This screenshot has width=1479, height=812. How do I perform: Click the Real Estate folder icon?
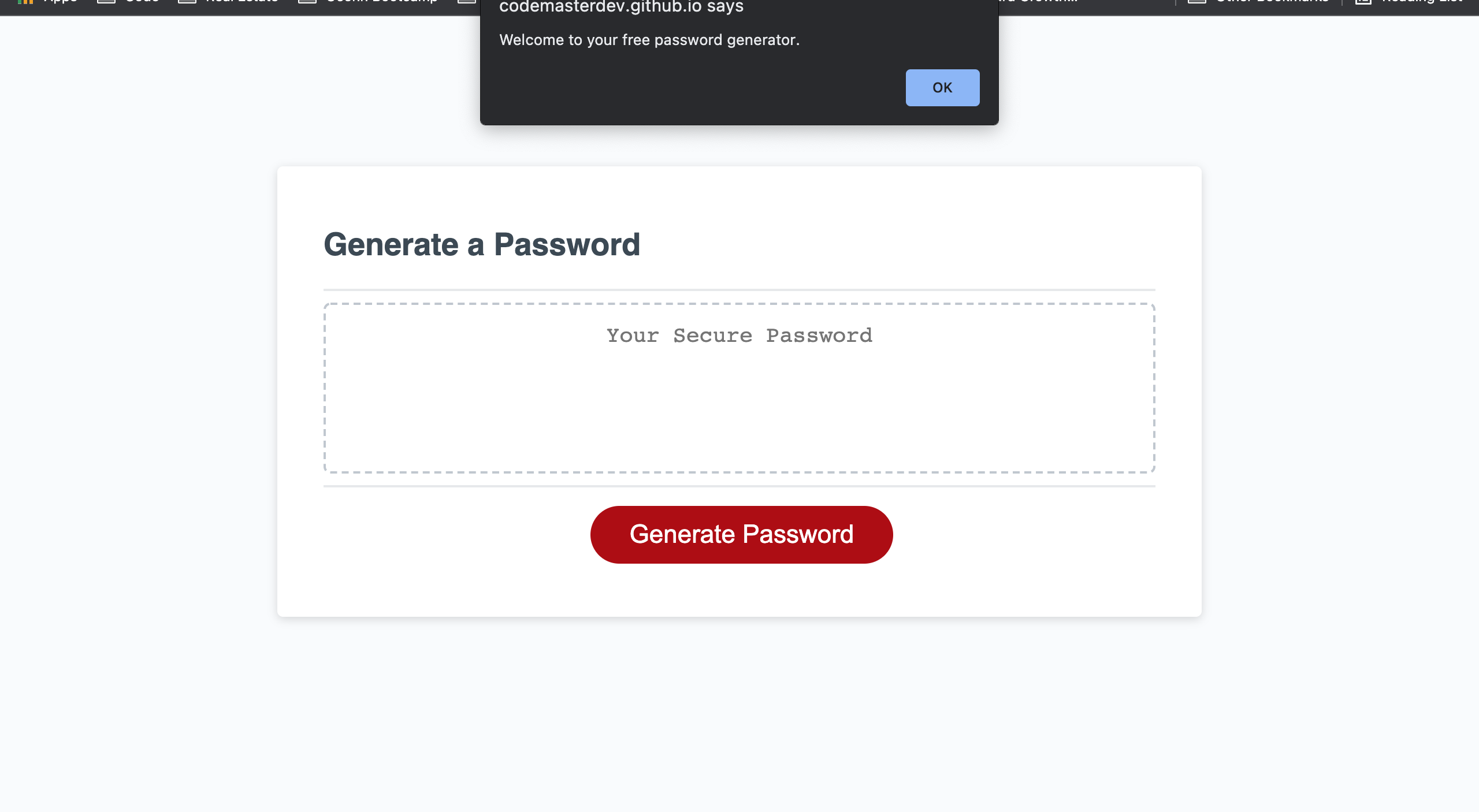click(187, 2)
